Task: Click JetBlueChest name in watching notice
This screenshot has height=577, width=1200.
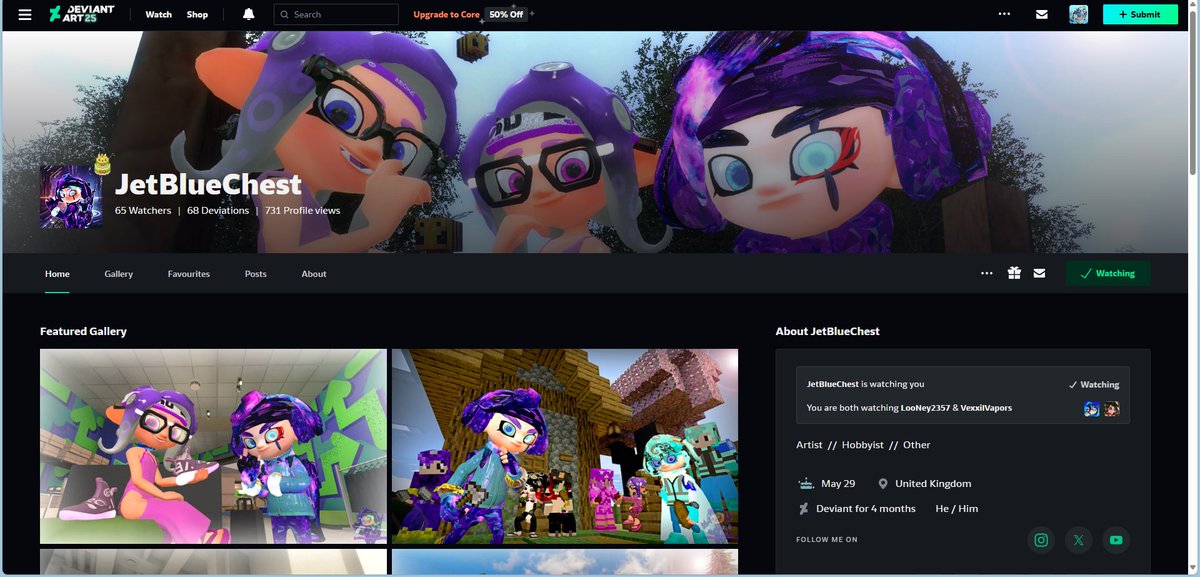Action: point(833,384)
